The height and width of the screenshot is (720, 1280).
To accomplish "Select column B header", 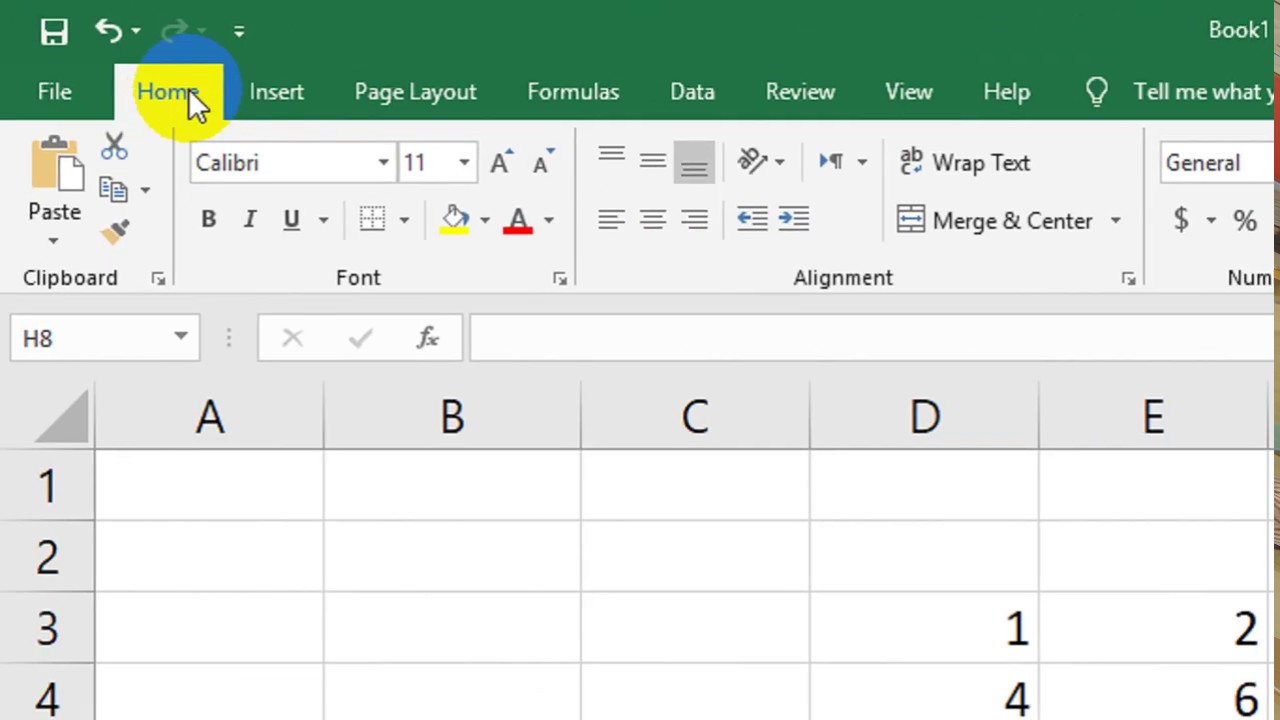I will tap(452, 416).
